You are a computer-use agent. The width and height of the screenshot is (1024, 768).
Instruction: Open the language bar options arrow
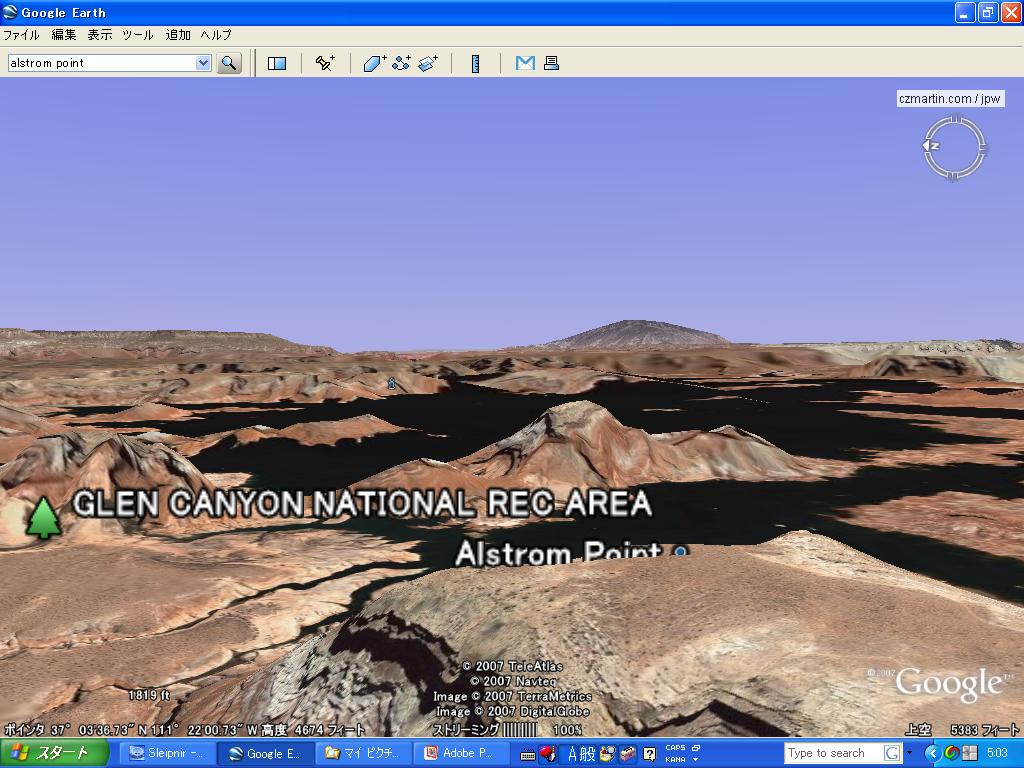[696, 760]
